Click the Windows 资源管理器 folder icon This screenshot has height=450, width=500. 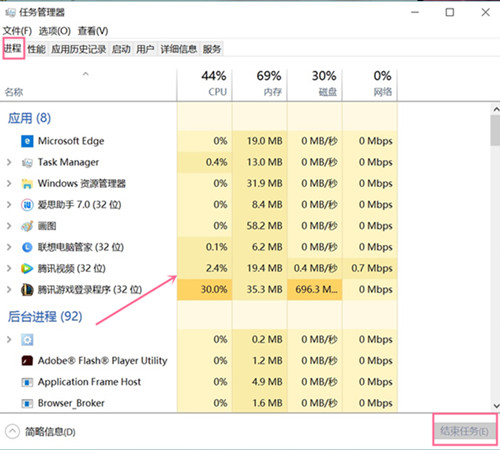[27, 184]
